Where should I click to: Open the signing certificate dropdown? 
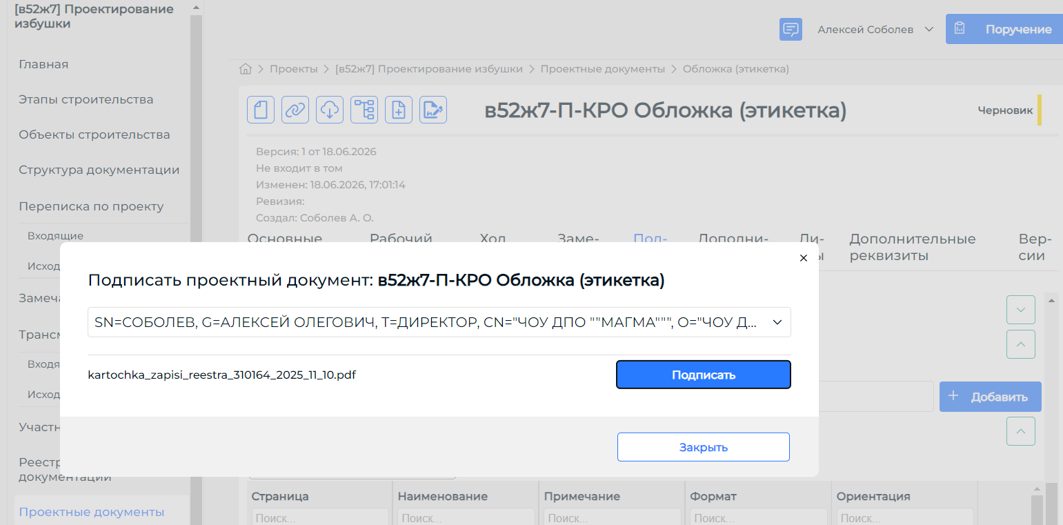tap(439, 323)
